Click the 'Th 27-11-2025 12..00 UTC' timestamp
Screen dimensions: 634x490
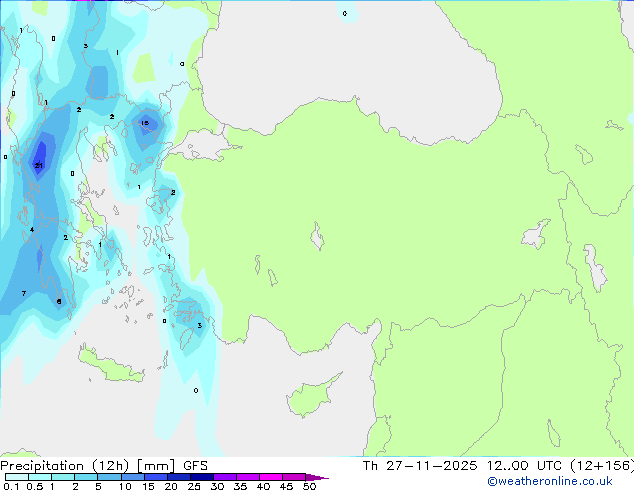(462, 466)
